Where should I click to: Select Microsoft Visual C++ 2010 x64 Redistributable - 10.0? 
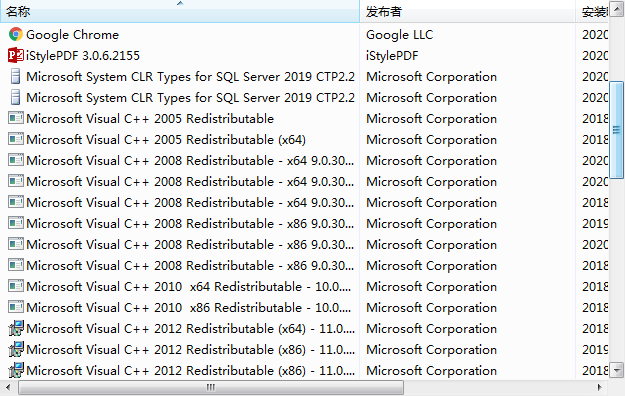[x=189, y=286]
